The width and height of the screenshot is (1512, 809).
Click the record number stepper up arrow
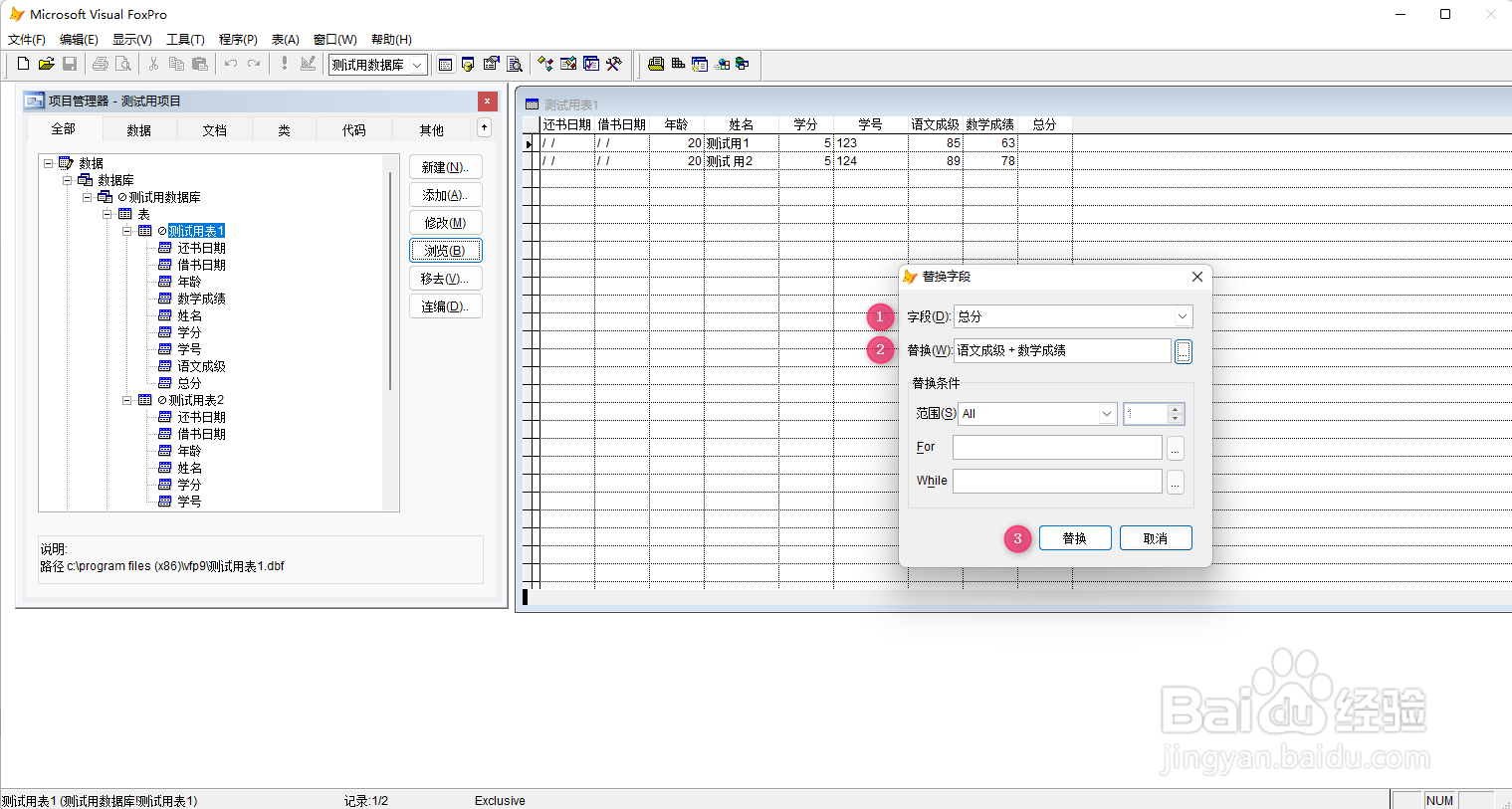pyautogui.click(x=1175, y=408)
